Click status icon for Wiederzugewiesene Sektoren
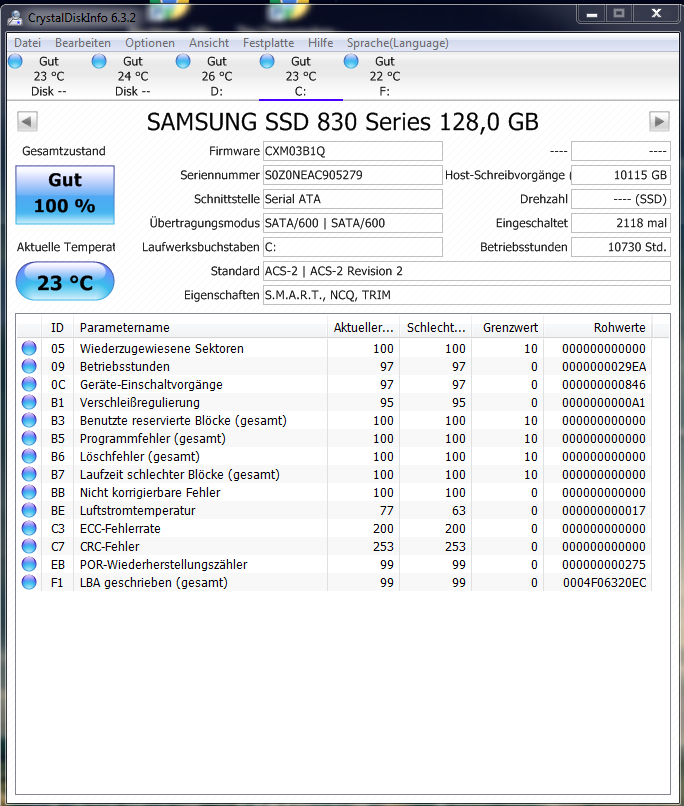The image size is (684, 806). (29, 348)
